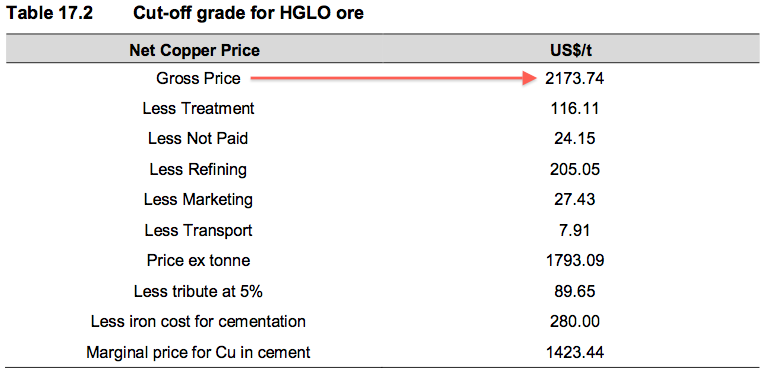Select the gross price value 2173.74
This screenshot has width=769, height=377.
click(x=574, y=78)
